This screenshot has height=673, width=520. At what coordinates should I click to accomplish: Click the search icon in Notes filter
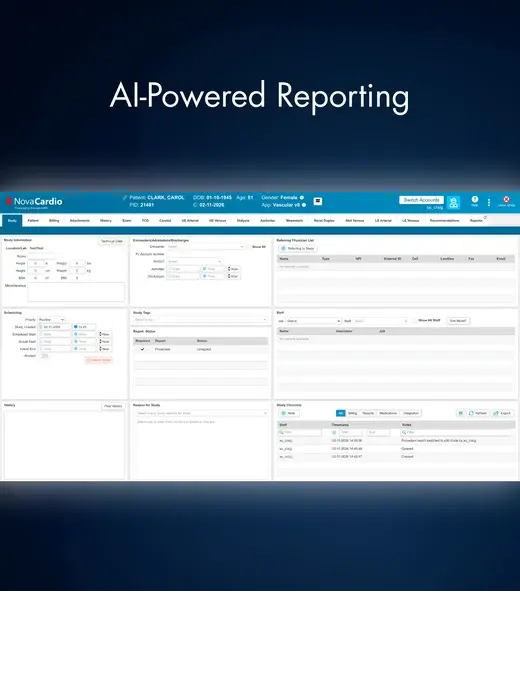(404, 433)
